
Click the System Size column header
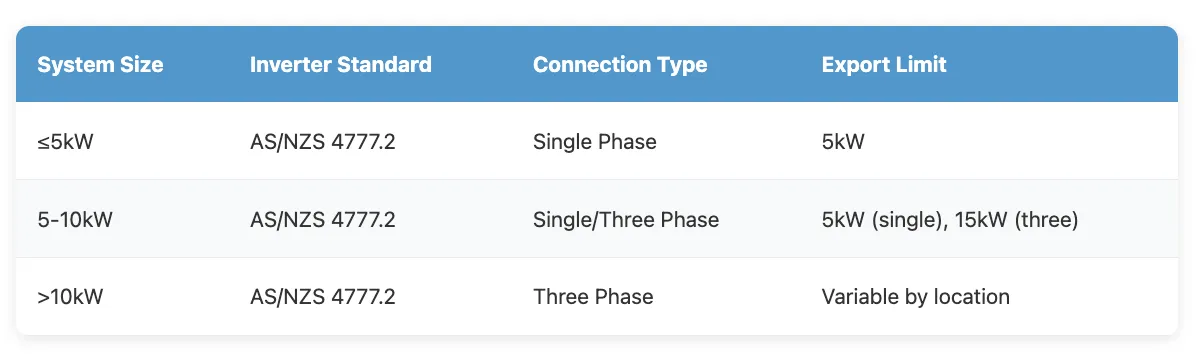coord(100,65)
